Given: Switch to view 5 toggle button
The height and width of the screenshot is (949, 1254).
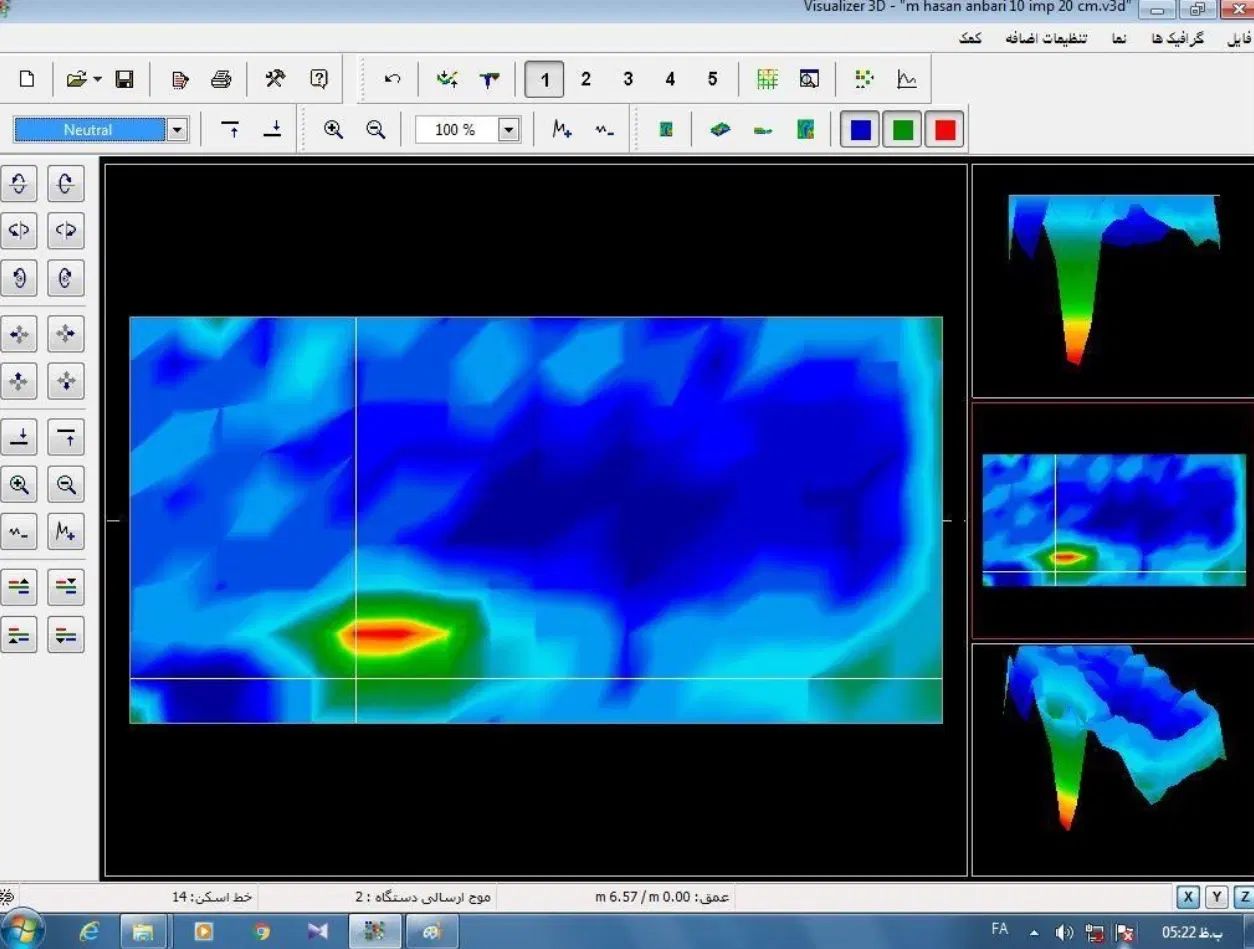Looking at the screenshot, I should pos(712,79).
